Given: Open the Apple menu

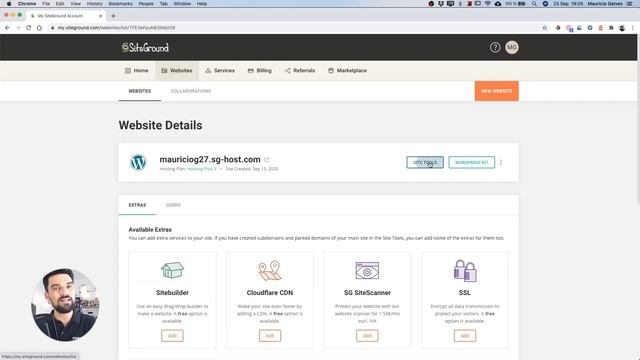Looking at the screenshot, I should (x=9, y=4).
